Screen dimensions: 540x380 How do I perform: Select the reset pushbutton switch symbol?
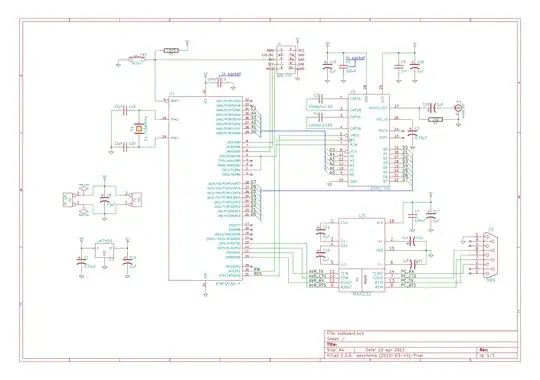coord(137,59)
